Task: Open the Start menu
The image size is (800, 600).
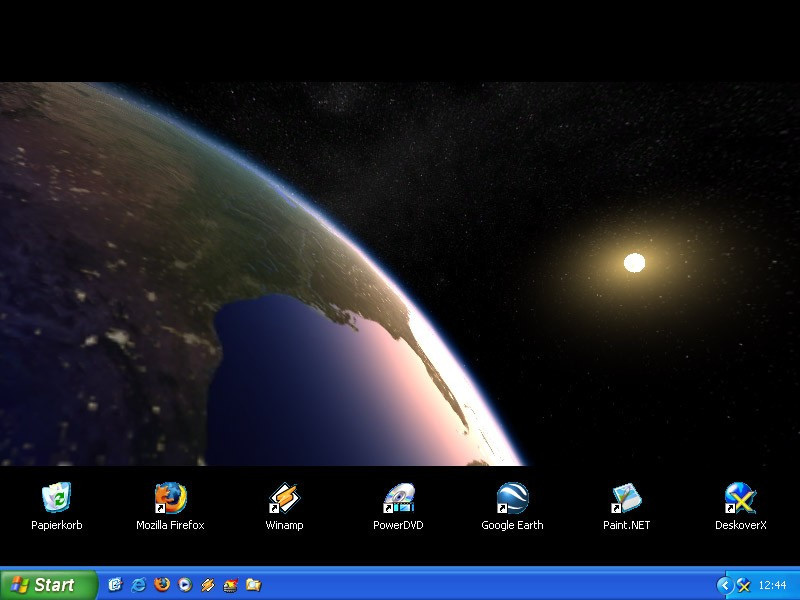Action: tap(48, 585)
